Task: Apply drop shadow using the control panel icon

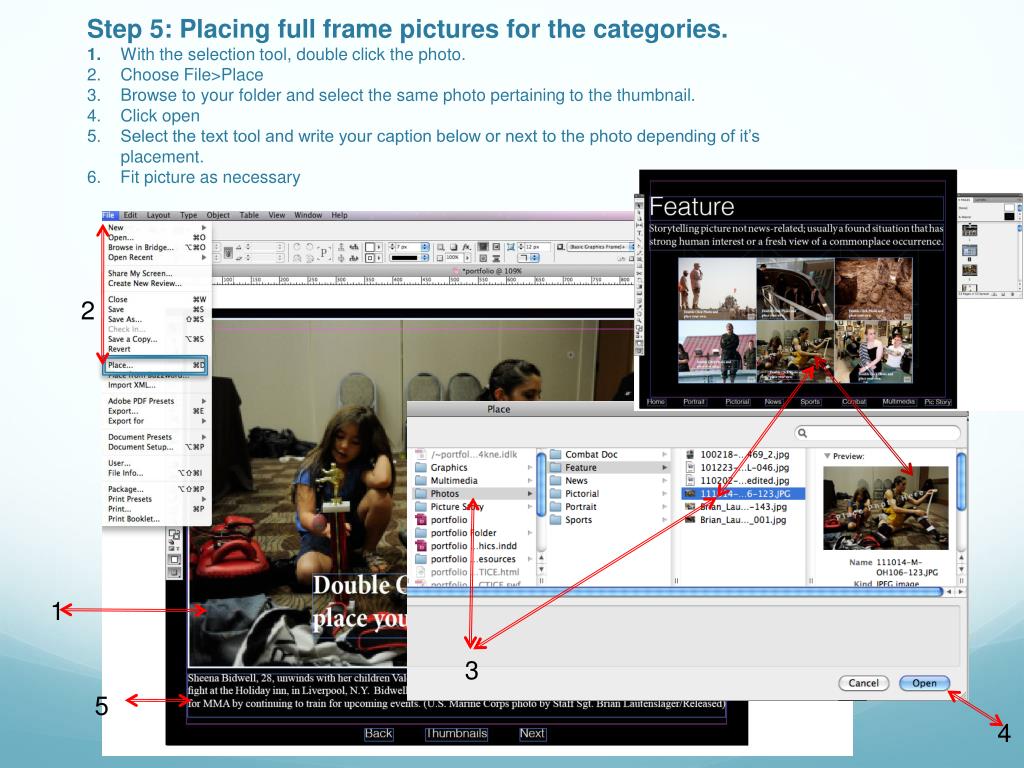Action: point(454,247)
